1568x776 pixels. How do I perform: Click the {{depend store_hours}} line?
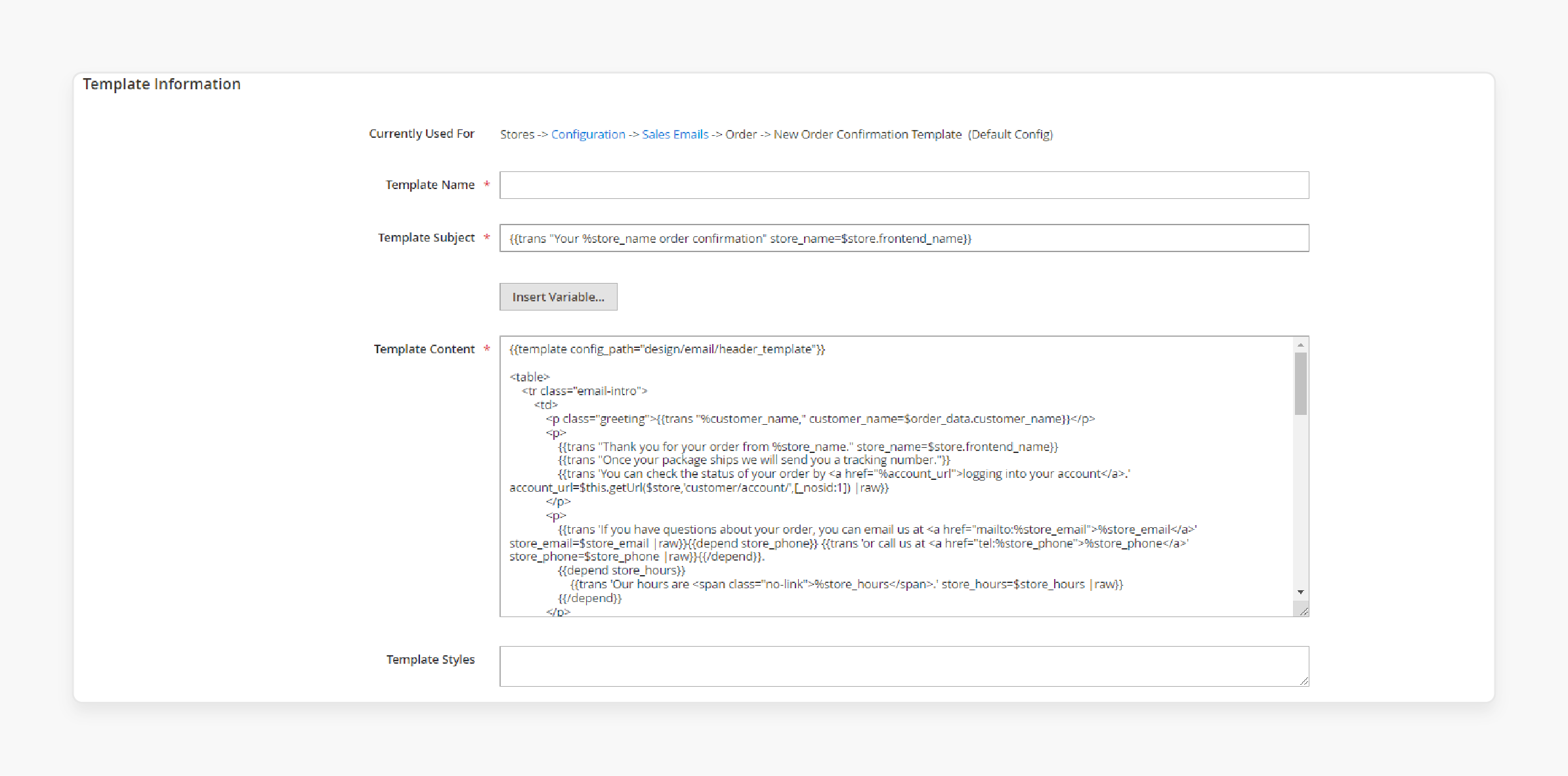tap(621, 570)
